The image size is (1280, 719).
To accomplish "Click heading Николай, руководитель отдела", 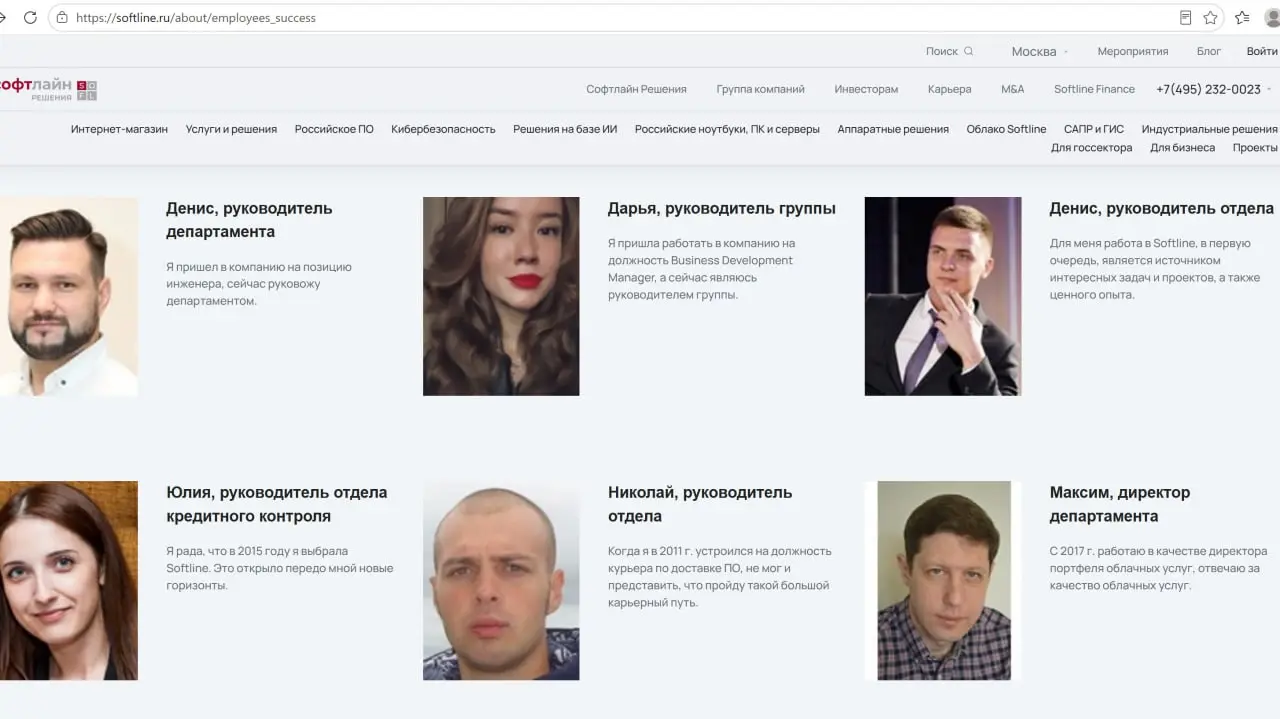I will click(x=700, y=504).
